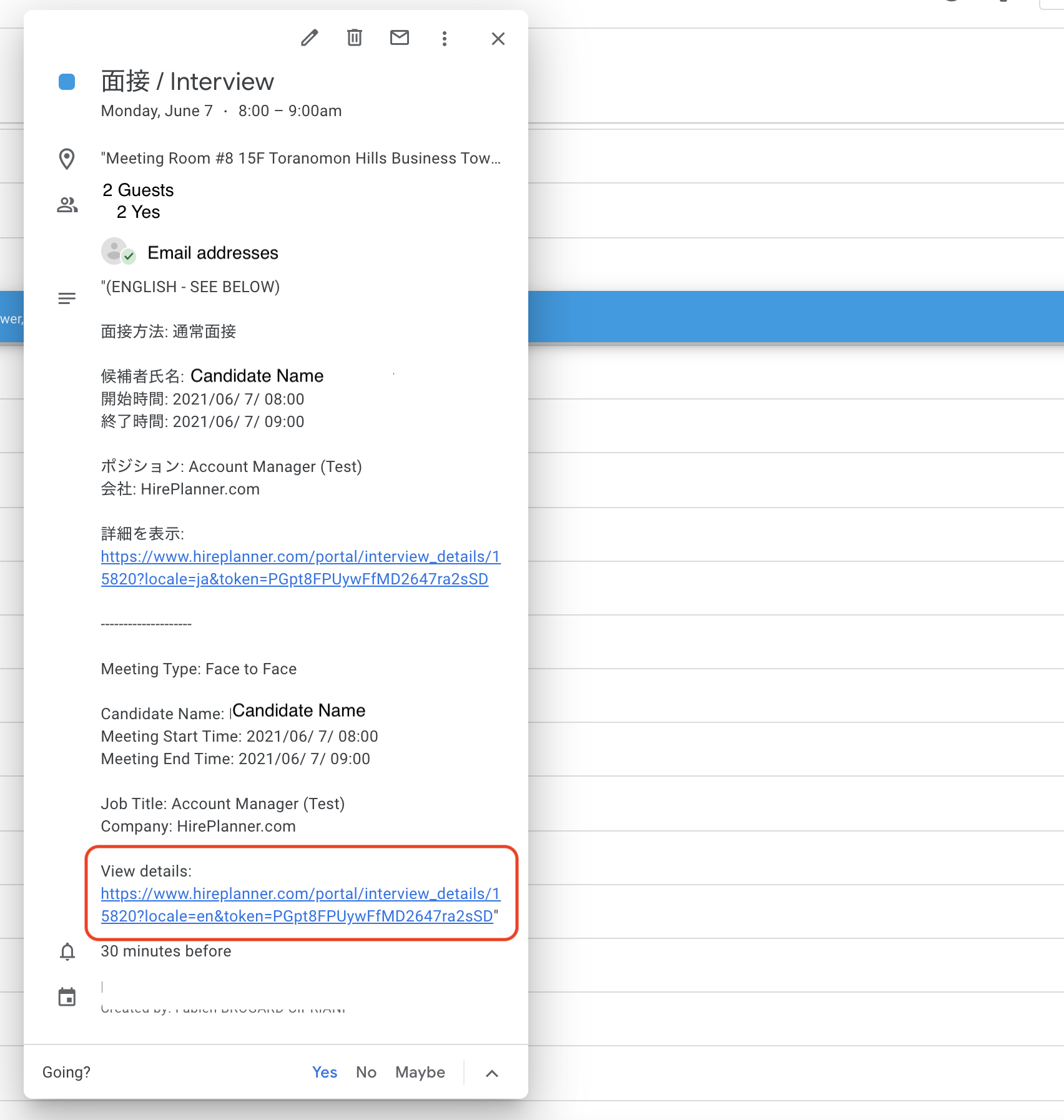Close the event details popup
Image resolution: width=1064 pixels, height=1120 pixels.
[498, 39]
